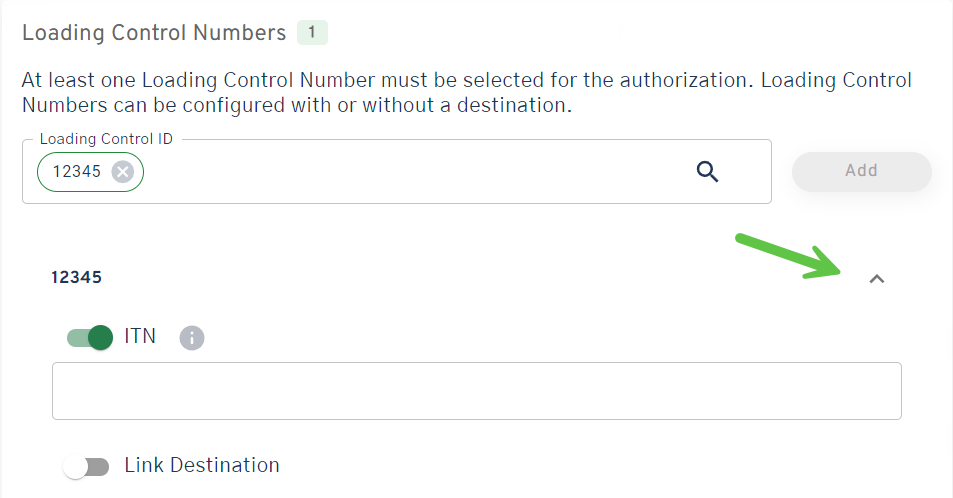
Task: Turn off the ITN switch
Action: pyautogui.click(x=90, y=337)
